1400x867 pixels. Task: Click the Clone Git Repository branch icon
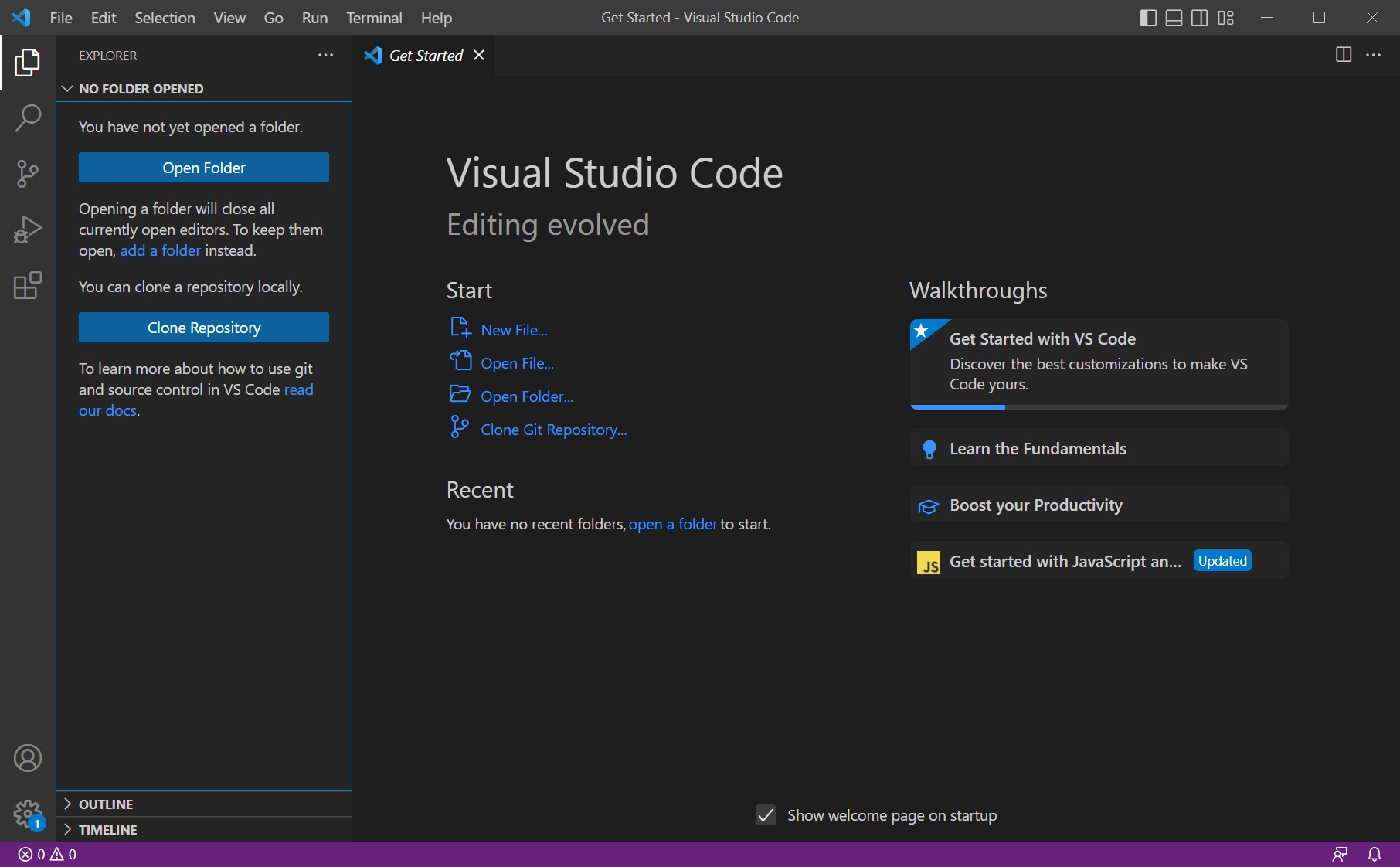click(x=460, y=427)
